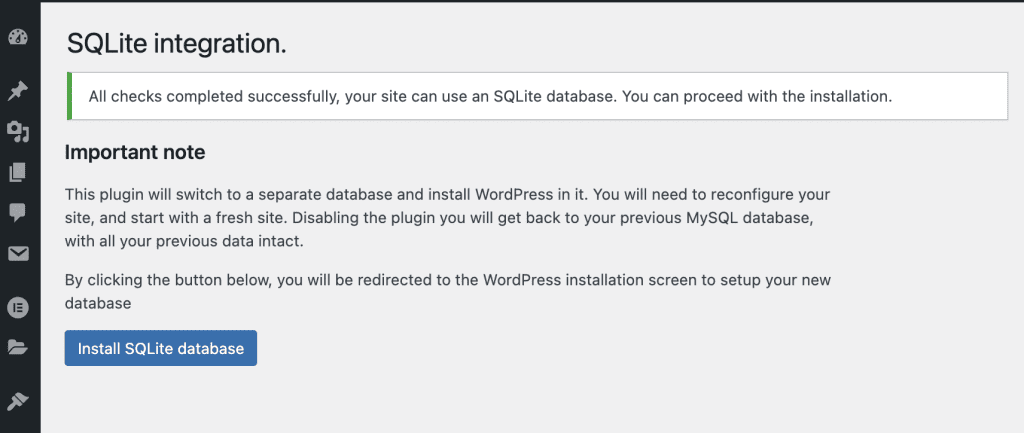The height and width of the screenshot is (433, 1024).
Task: Open Templates via the folder icon
Action: [18, 347]
